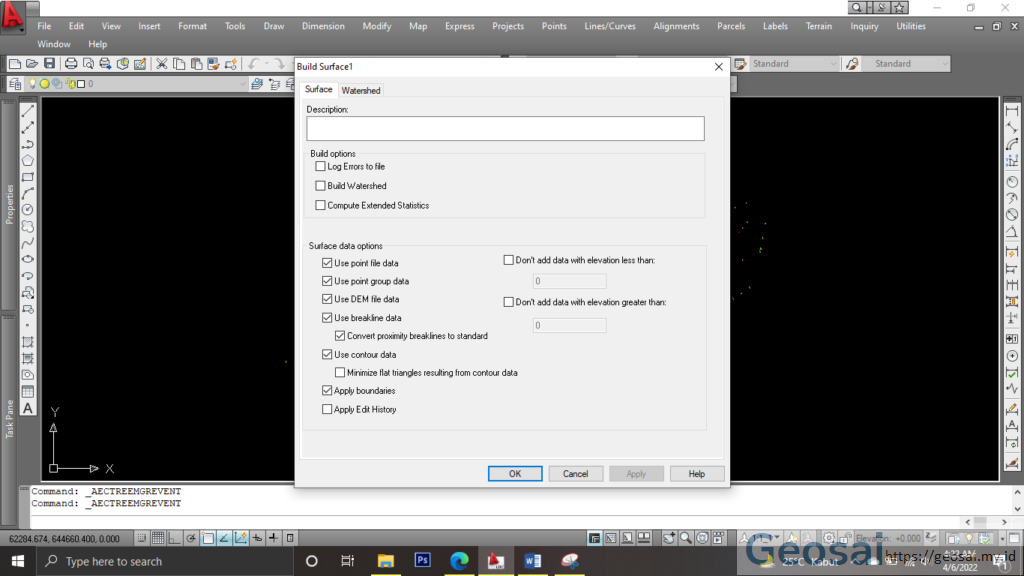The width and height of the screenshot is (1024, 576).
Task: Click the current layer color swatch
Action: [81, 84]
